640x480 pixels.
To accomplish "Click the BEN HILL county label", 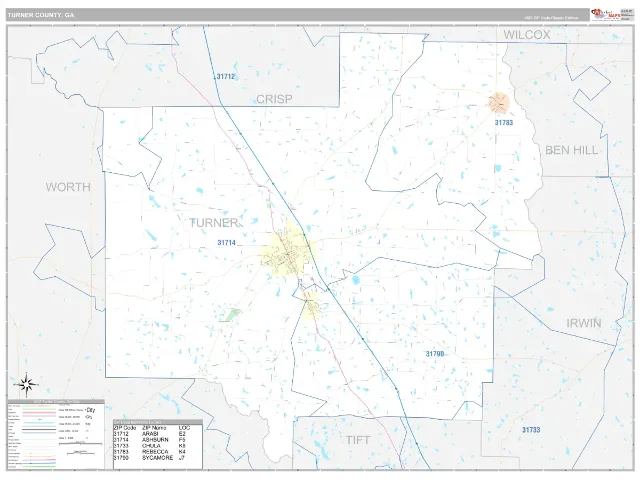I will (x=571, y=150).
